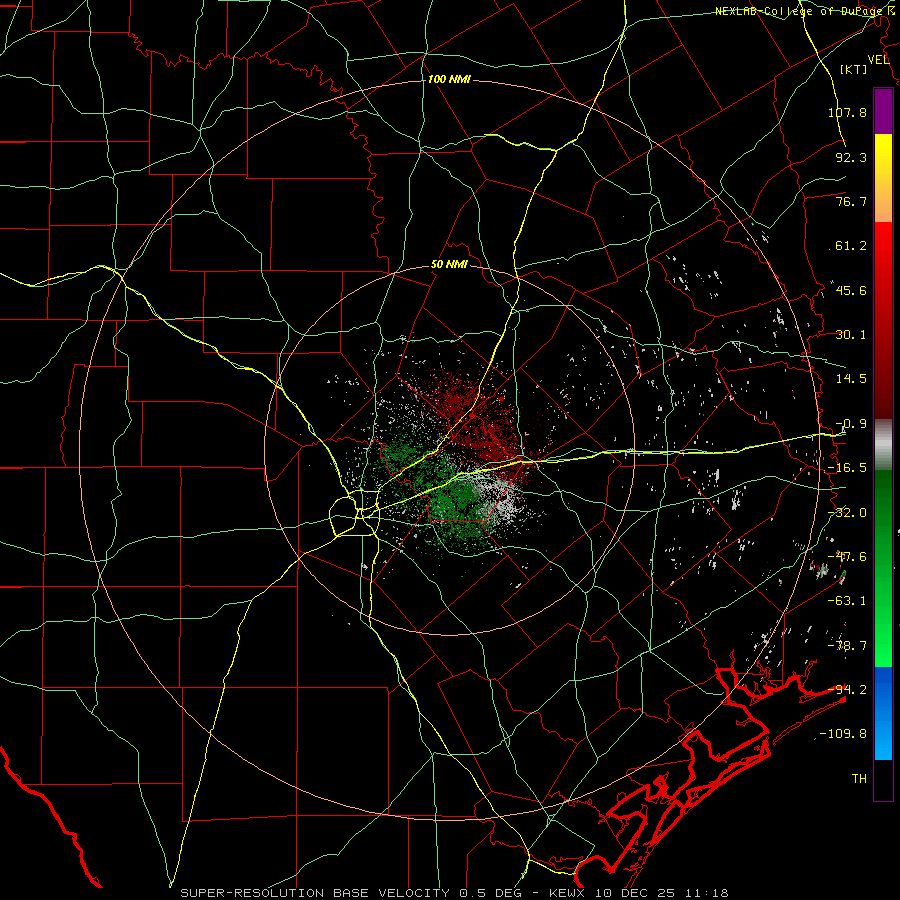Select the 61.2 scale value

coord(851,246)
